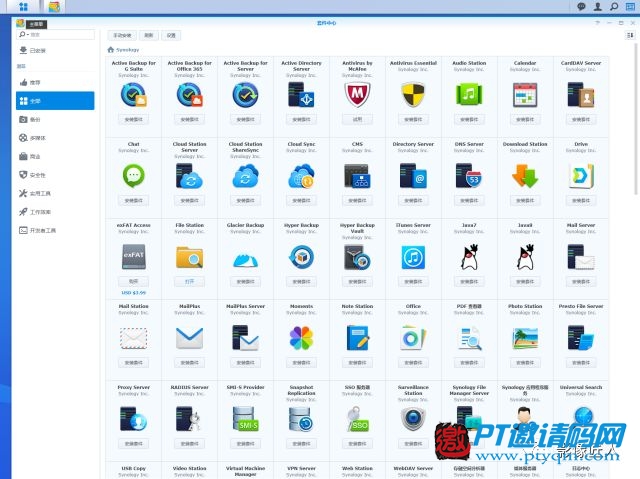Open the Settings (设置) button
Screen dimensions: 640x479
click(171, 35)
